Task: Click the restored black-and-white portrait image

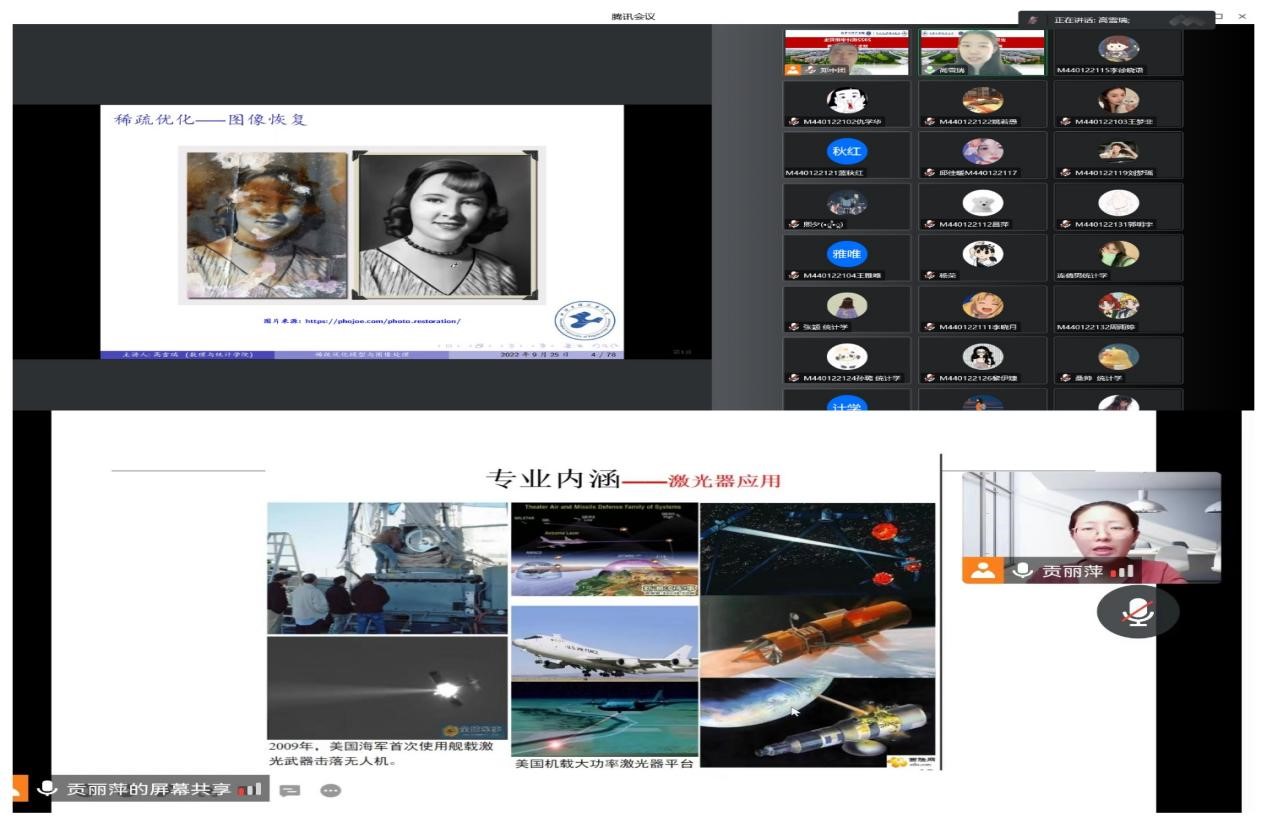Action: [x=445, y=223]
